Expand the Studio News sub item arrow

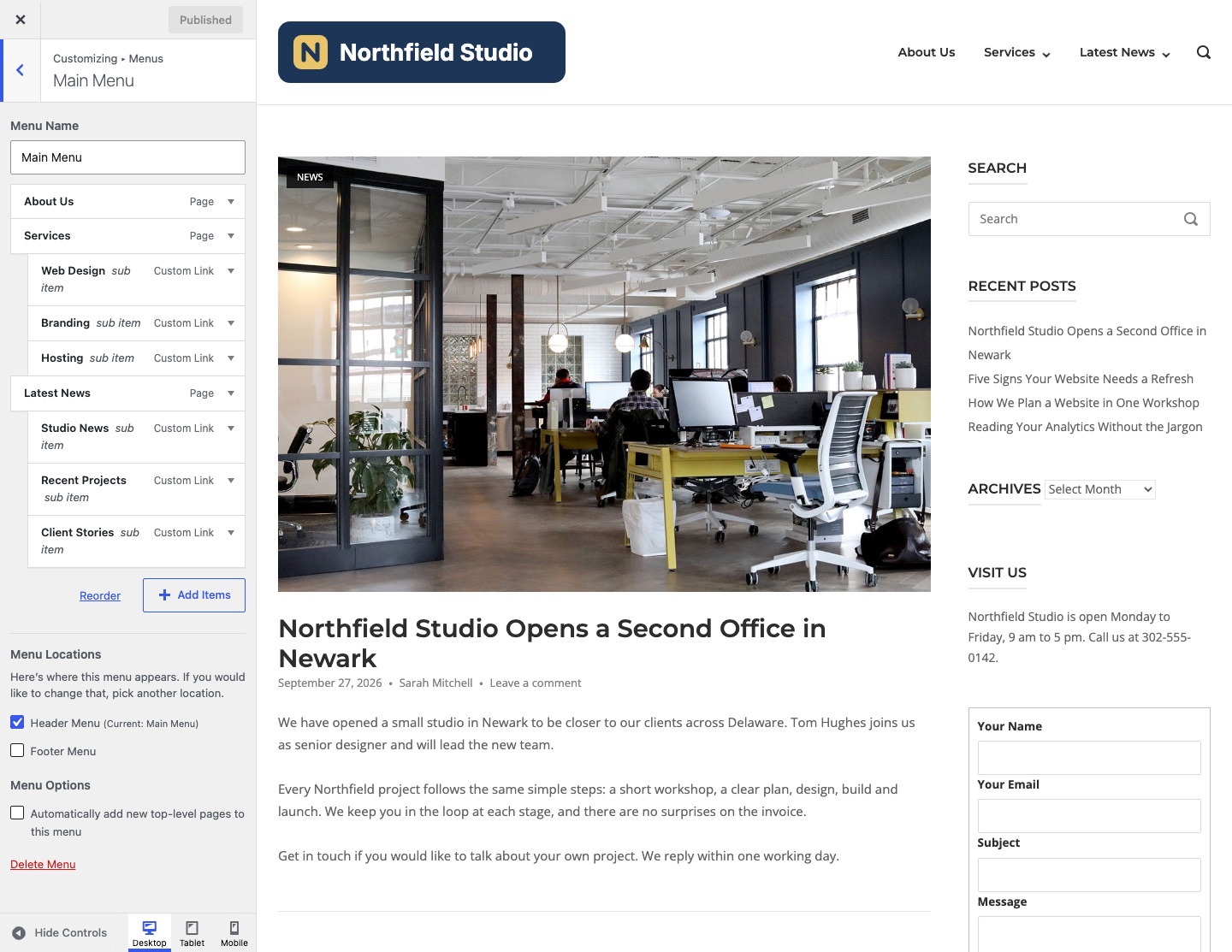click(x=231, y=429)
